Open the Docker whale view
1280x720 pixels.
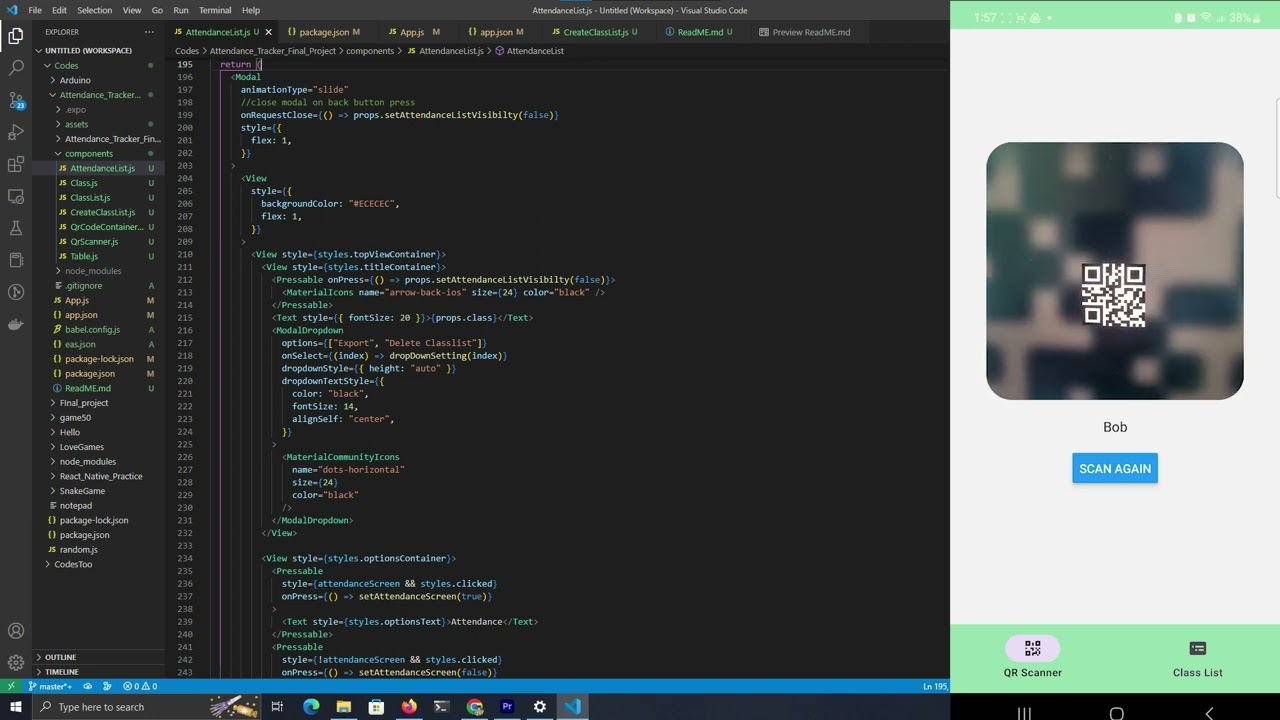point(16,324)
